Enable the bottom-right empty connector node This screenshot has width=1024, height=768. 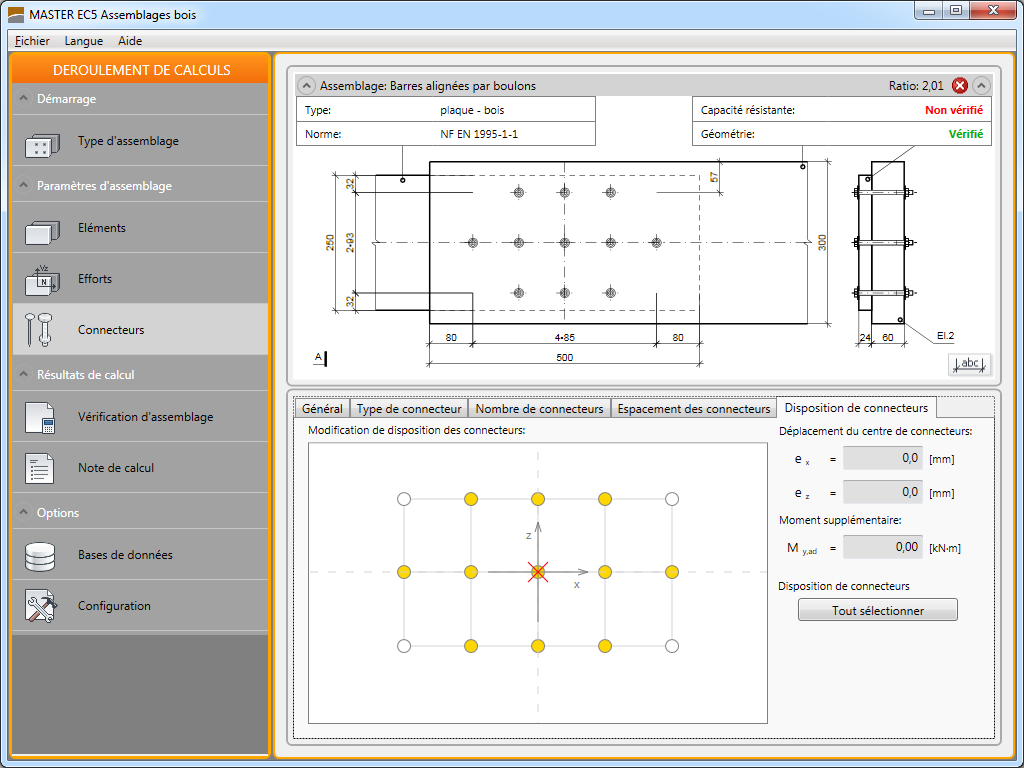(672, 647)
